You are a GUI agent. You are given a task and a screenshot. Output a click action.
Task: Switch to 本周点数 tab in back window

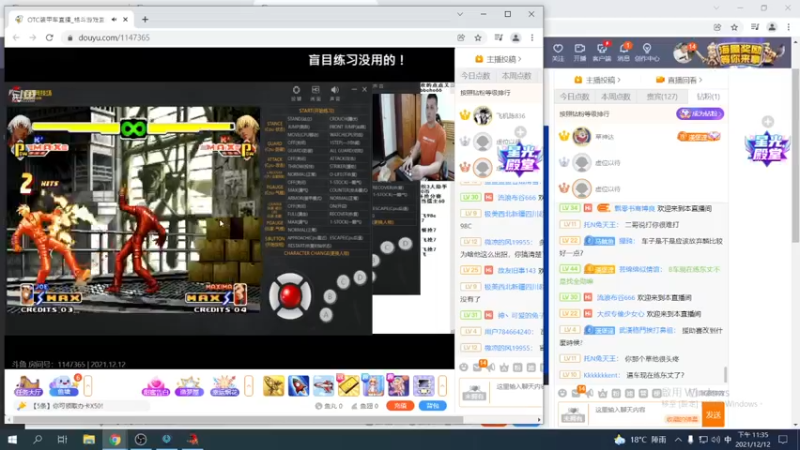(616, 96)
